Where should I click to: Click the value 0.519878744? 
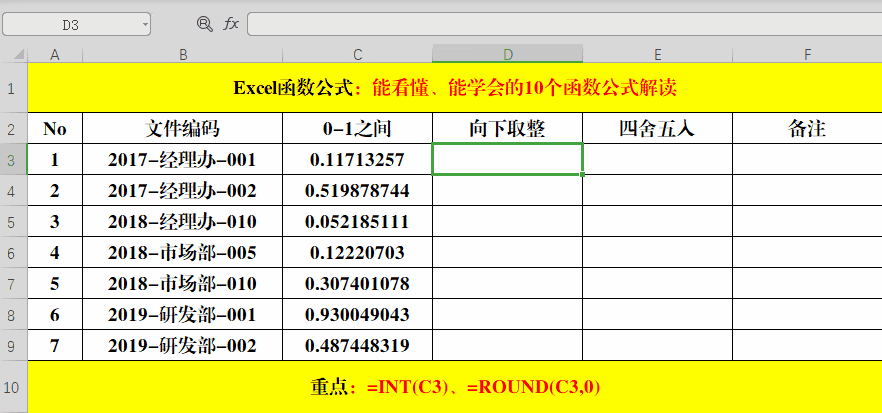[358, 191]
